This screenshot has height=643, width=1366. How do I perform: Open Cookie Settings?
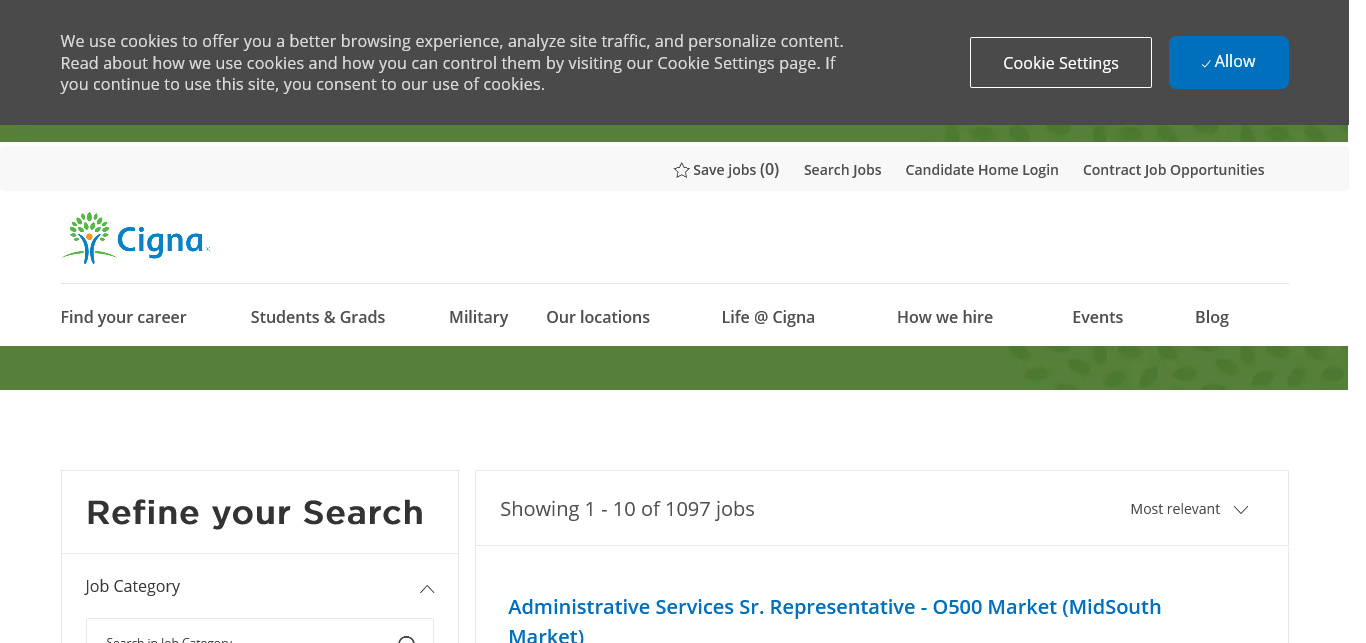tap(1060, 63)
